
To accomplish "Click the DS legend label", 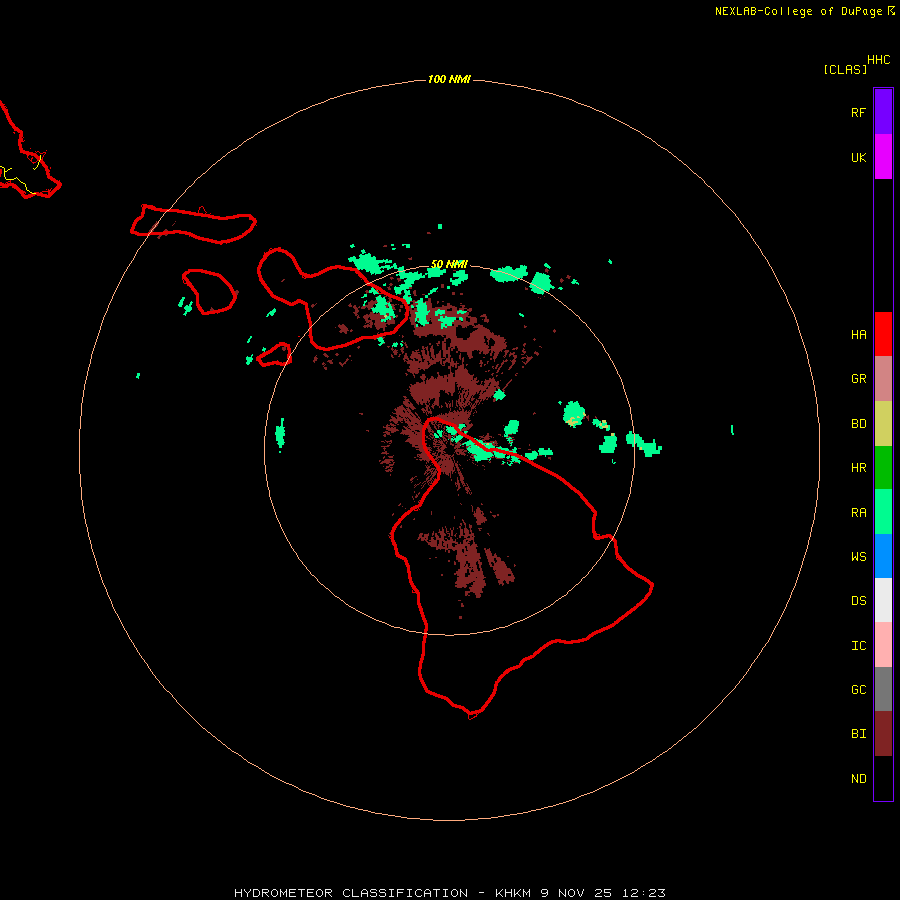I will click(x=858, y=601).
